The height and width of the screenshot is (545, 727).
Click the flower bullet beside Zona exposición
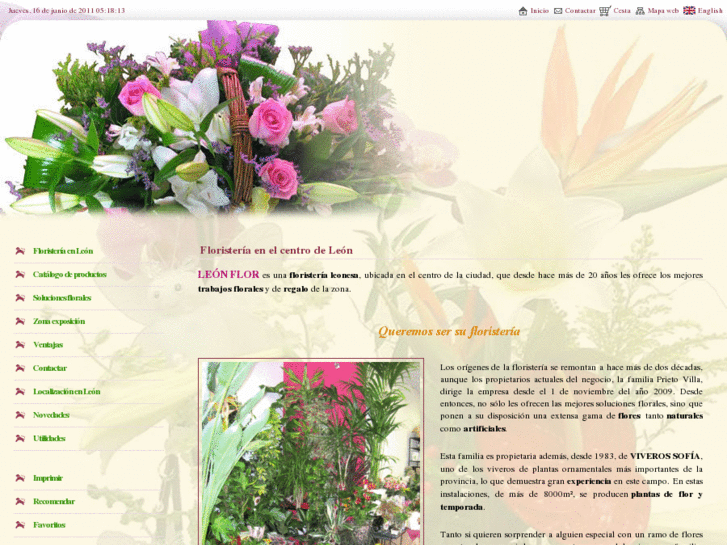(20, 321)
